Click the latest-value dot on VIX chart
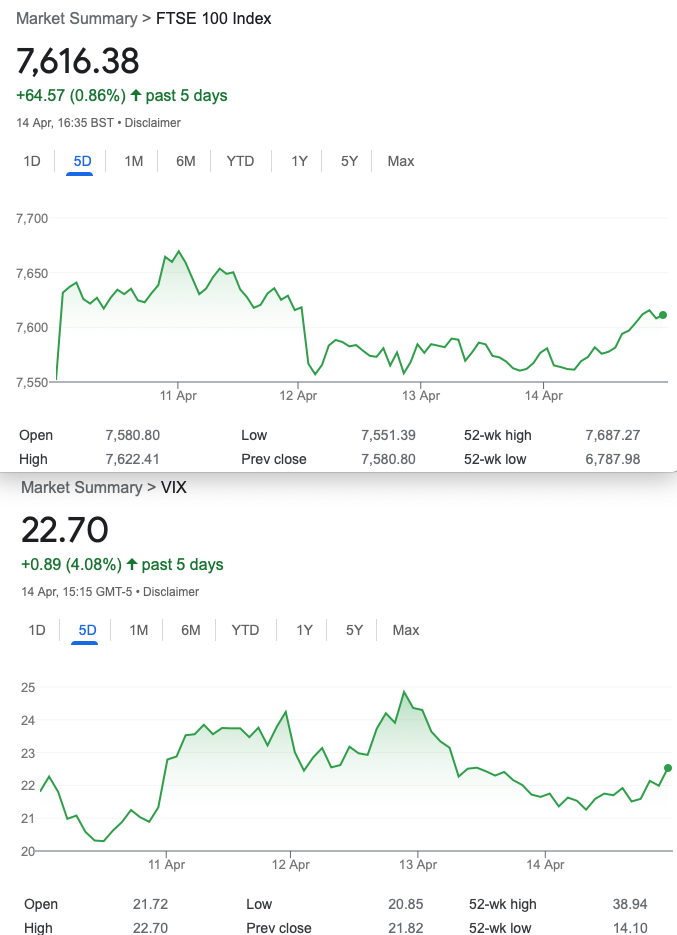 pyautogui.click(x=667, y=768)
